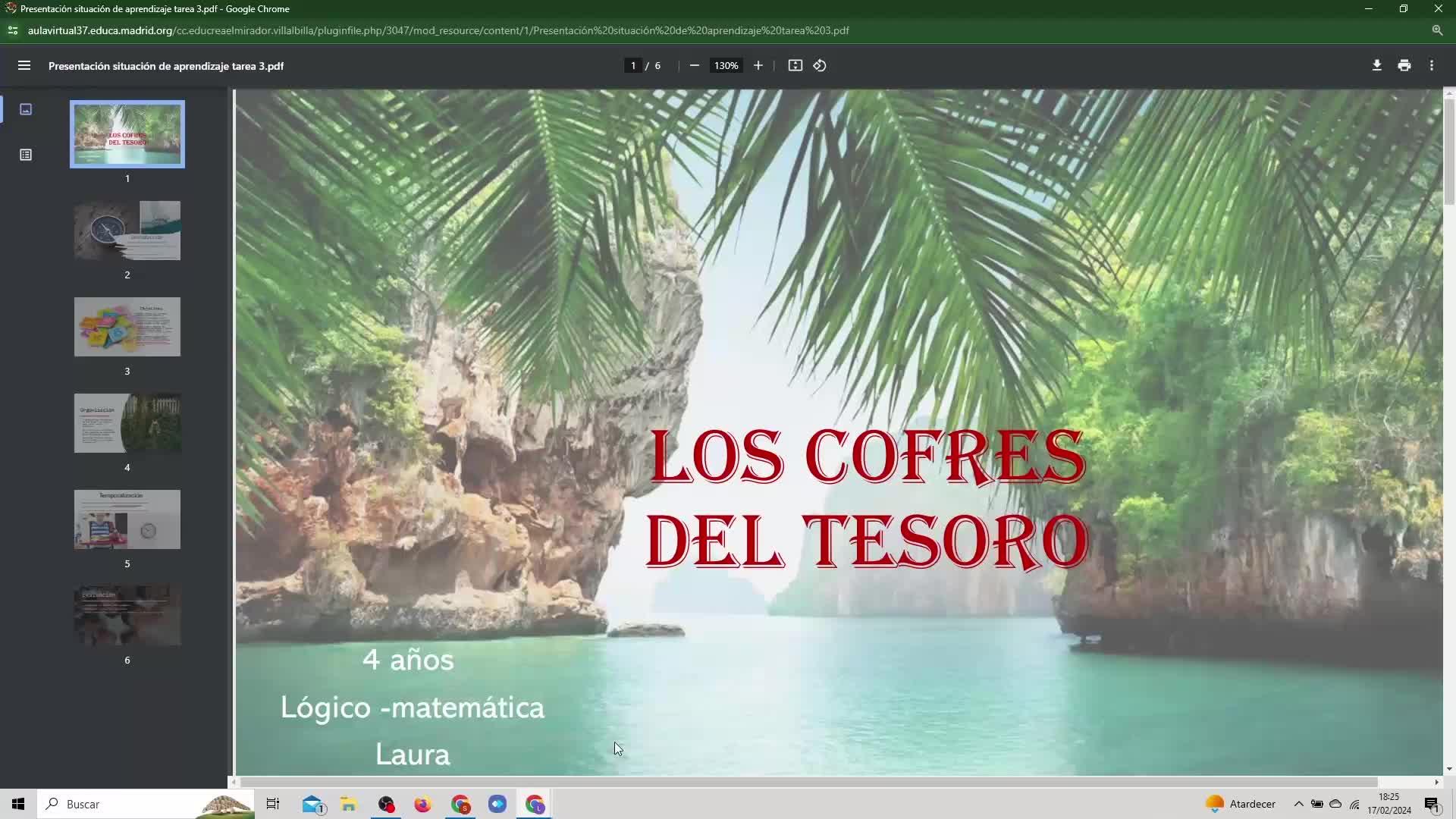Rotate the document with the rotate icon
Viewport: 1456px width, 819px height.
(x=820, y=66)
